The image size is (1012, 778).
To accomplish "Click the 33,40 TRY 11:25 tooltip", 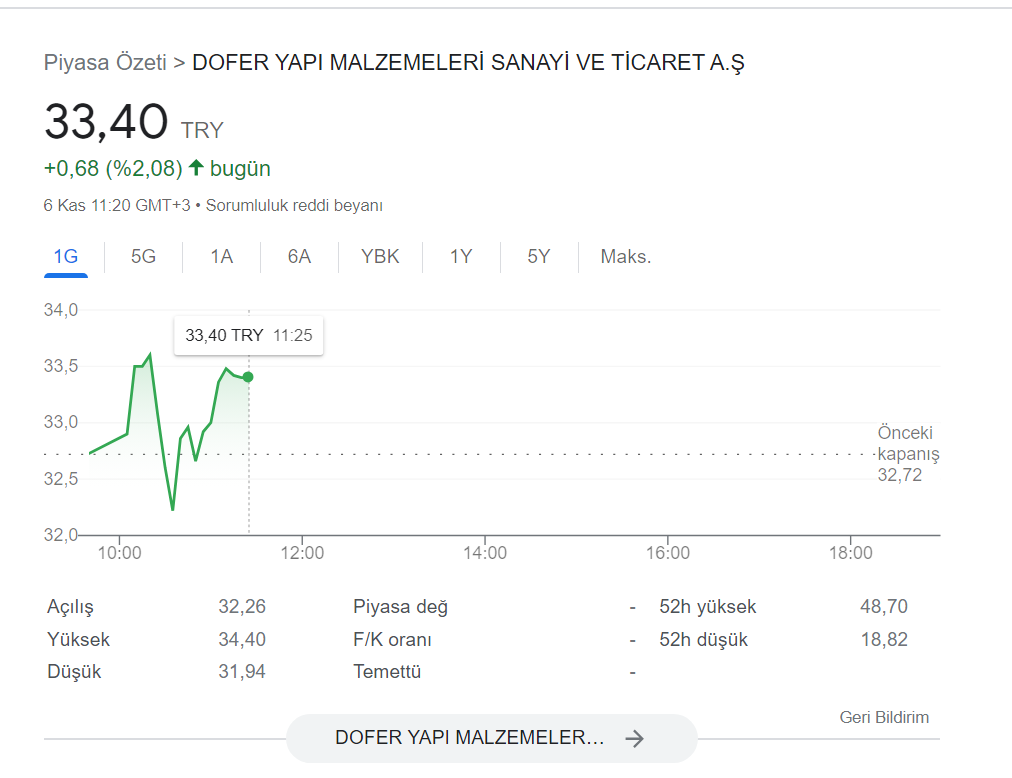I will point(248,336).
